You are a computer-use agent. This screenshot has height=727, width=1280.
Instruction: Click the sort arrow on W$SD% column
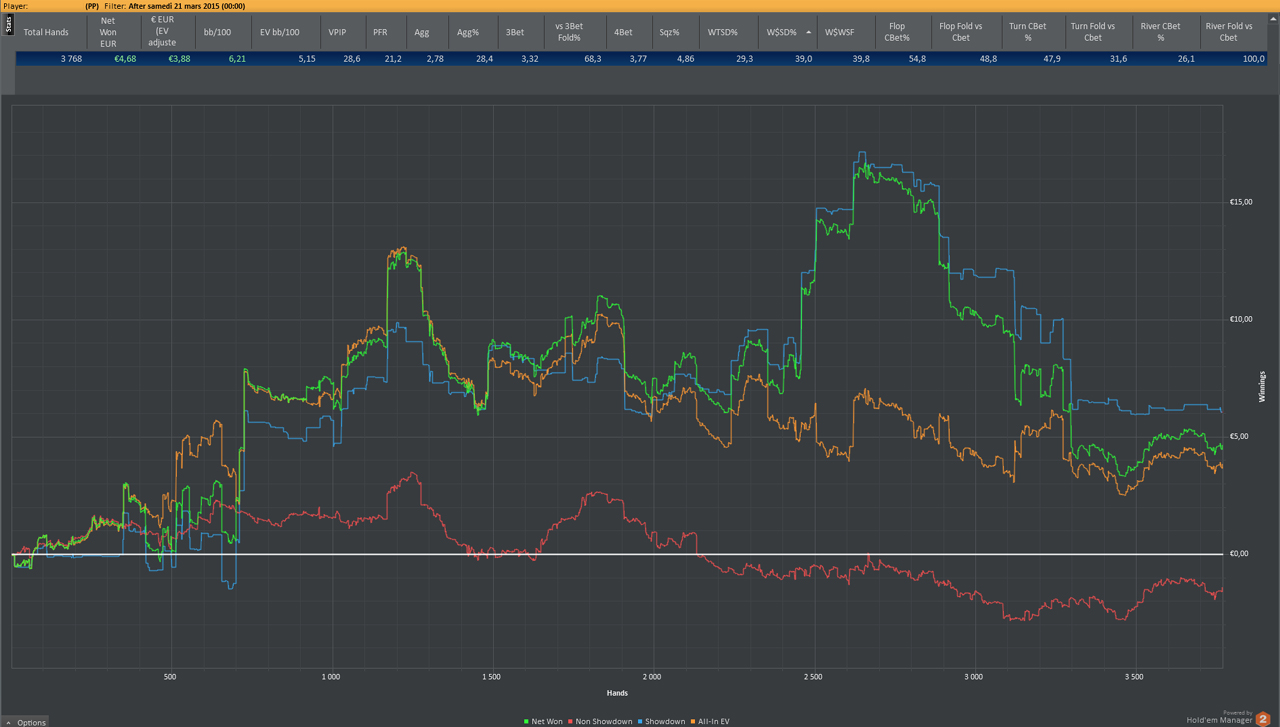[x=809, y=32]
